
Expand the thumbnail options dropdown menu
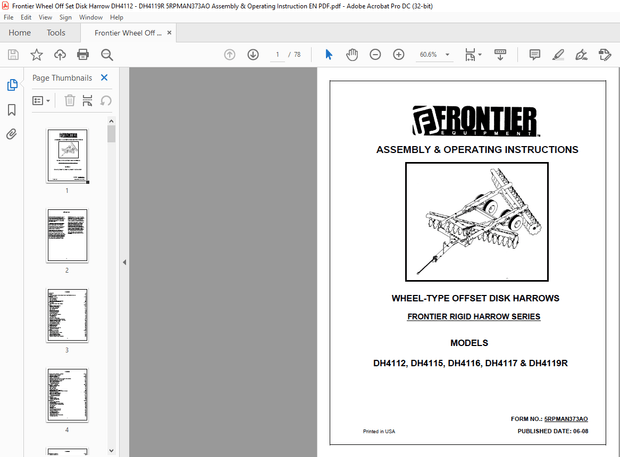(41, 100)
